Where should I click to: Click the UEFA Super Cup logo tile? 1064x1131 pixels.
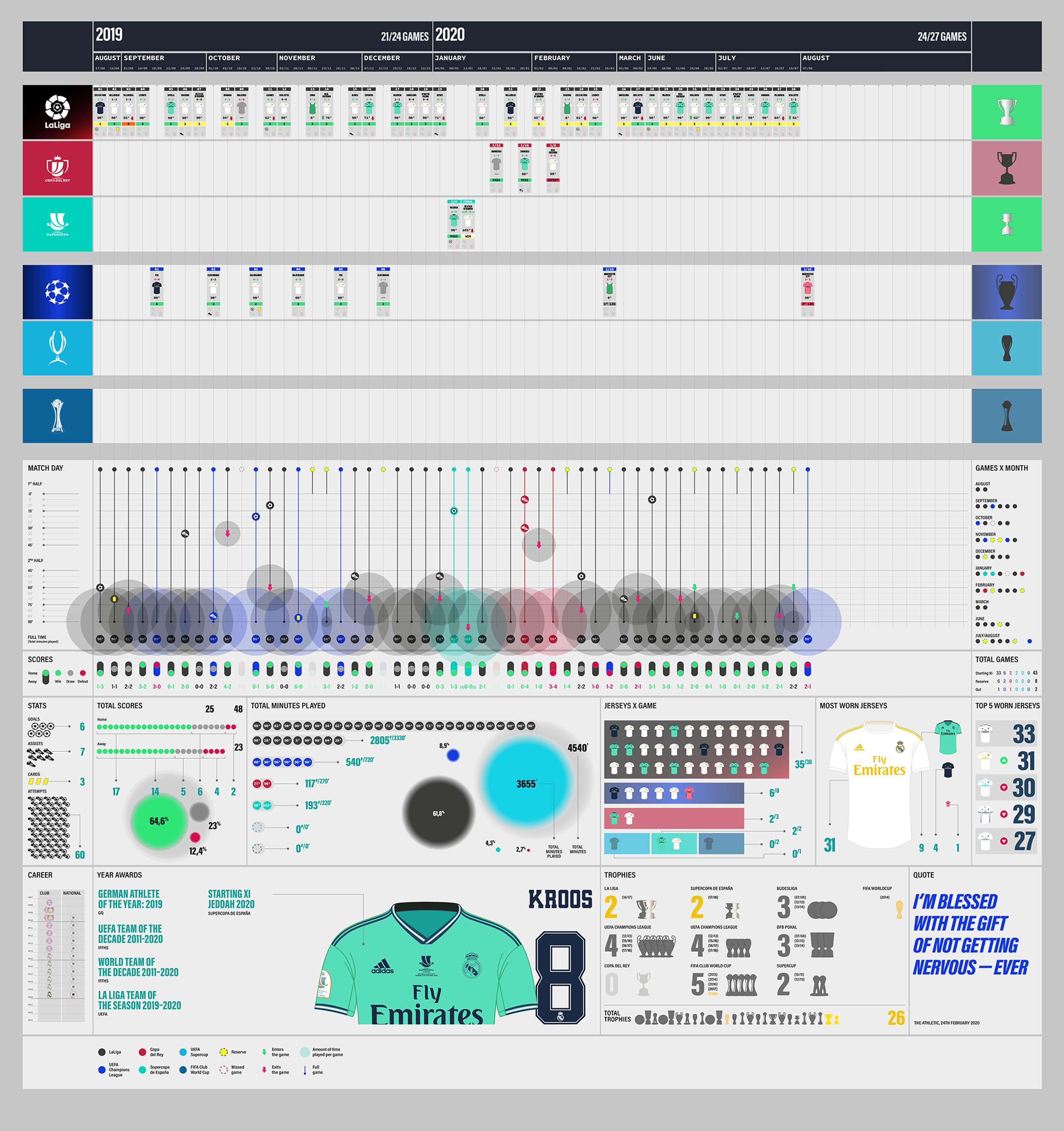pyautogui.click(x=57, y=348)
